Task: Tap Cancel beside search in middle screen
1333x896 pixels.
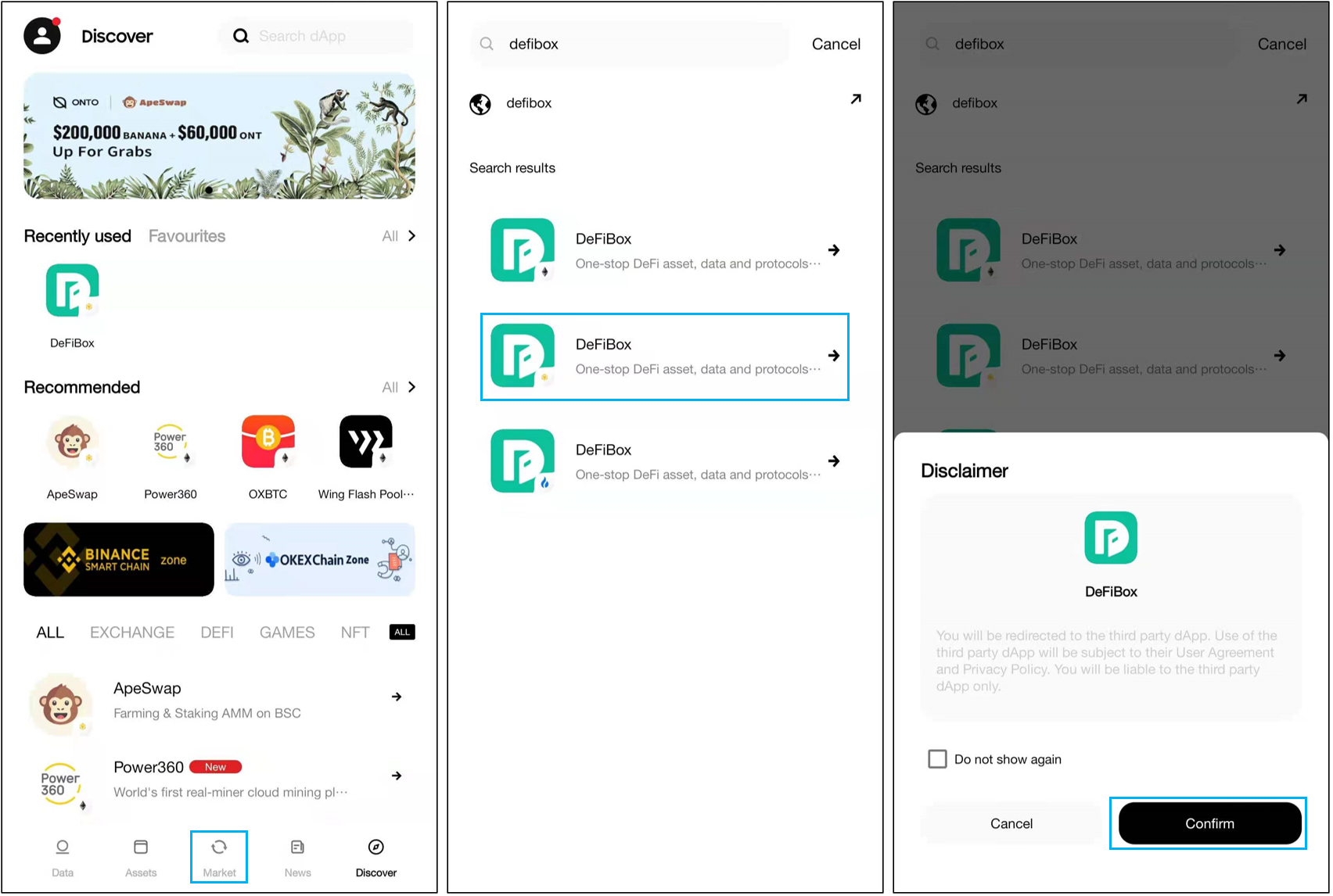Action: coord(836,44)
